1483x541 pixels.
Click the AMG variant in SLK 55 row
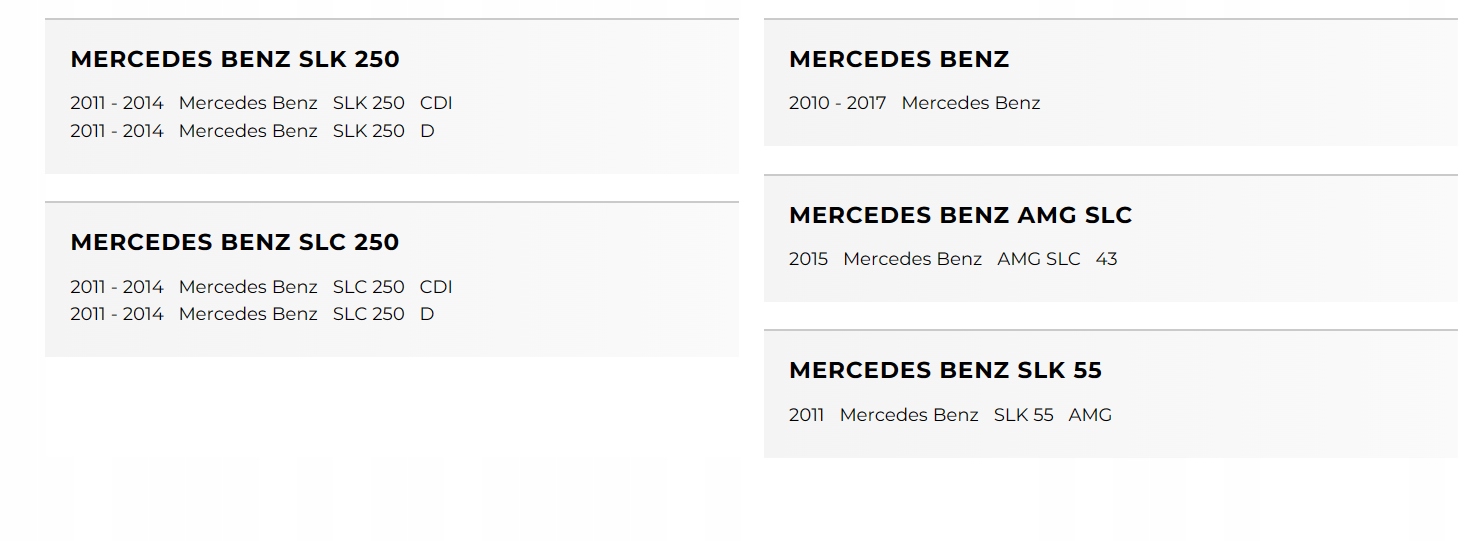pos(1090,415)
